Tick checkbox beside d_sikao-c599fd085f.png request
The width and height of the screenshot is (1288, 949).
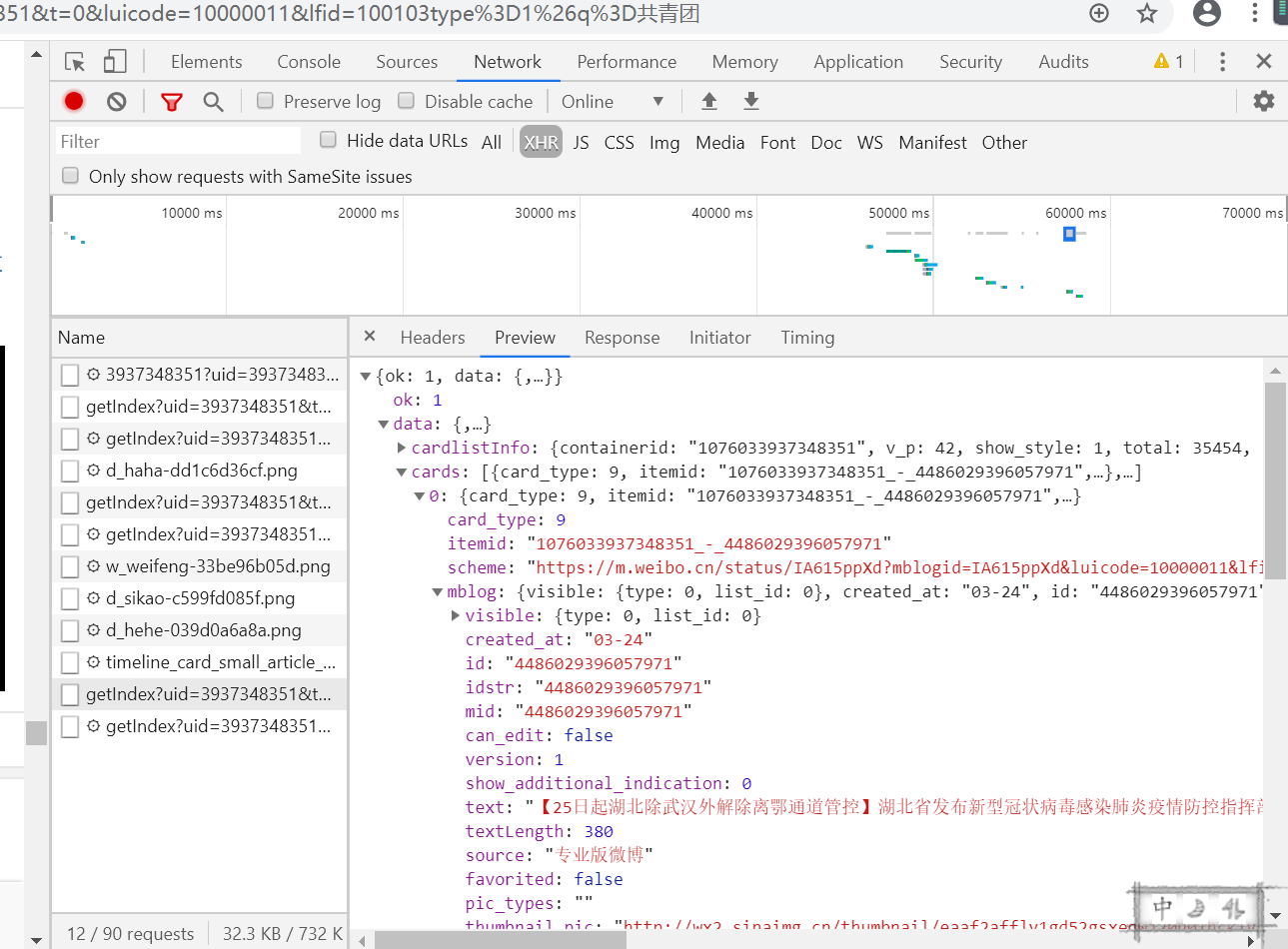click(70, 598)
